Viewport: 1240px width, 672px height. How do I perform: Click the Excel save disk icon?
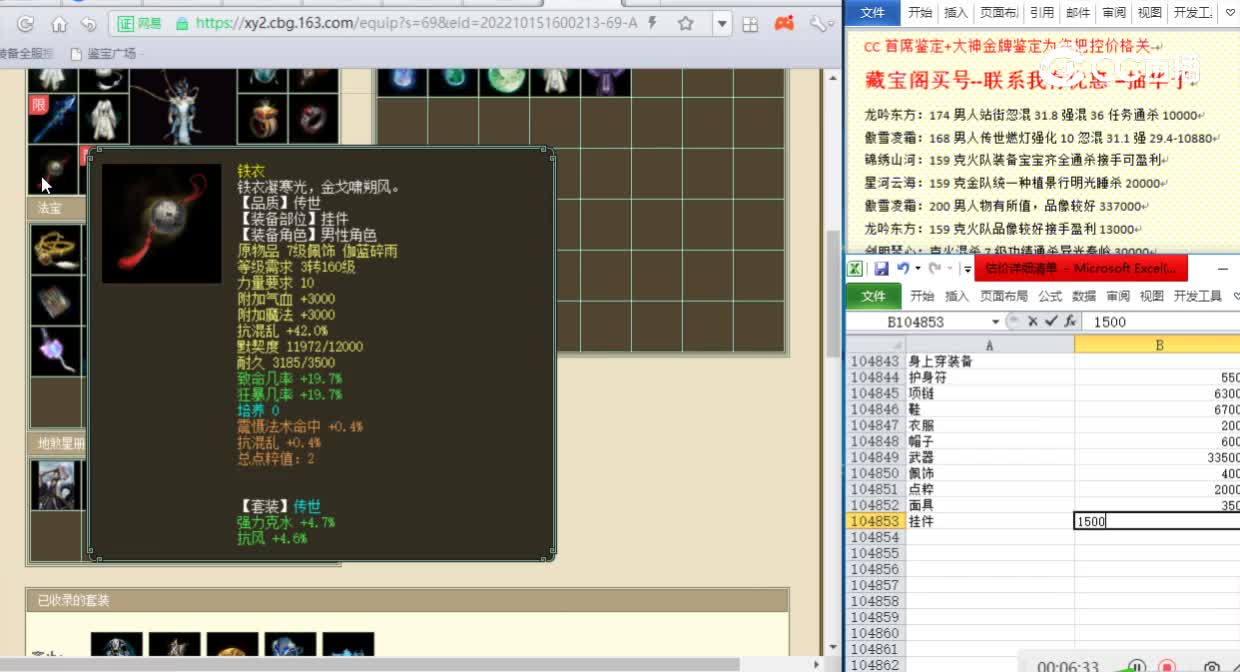click(x=882, y=269)
